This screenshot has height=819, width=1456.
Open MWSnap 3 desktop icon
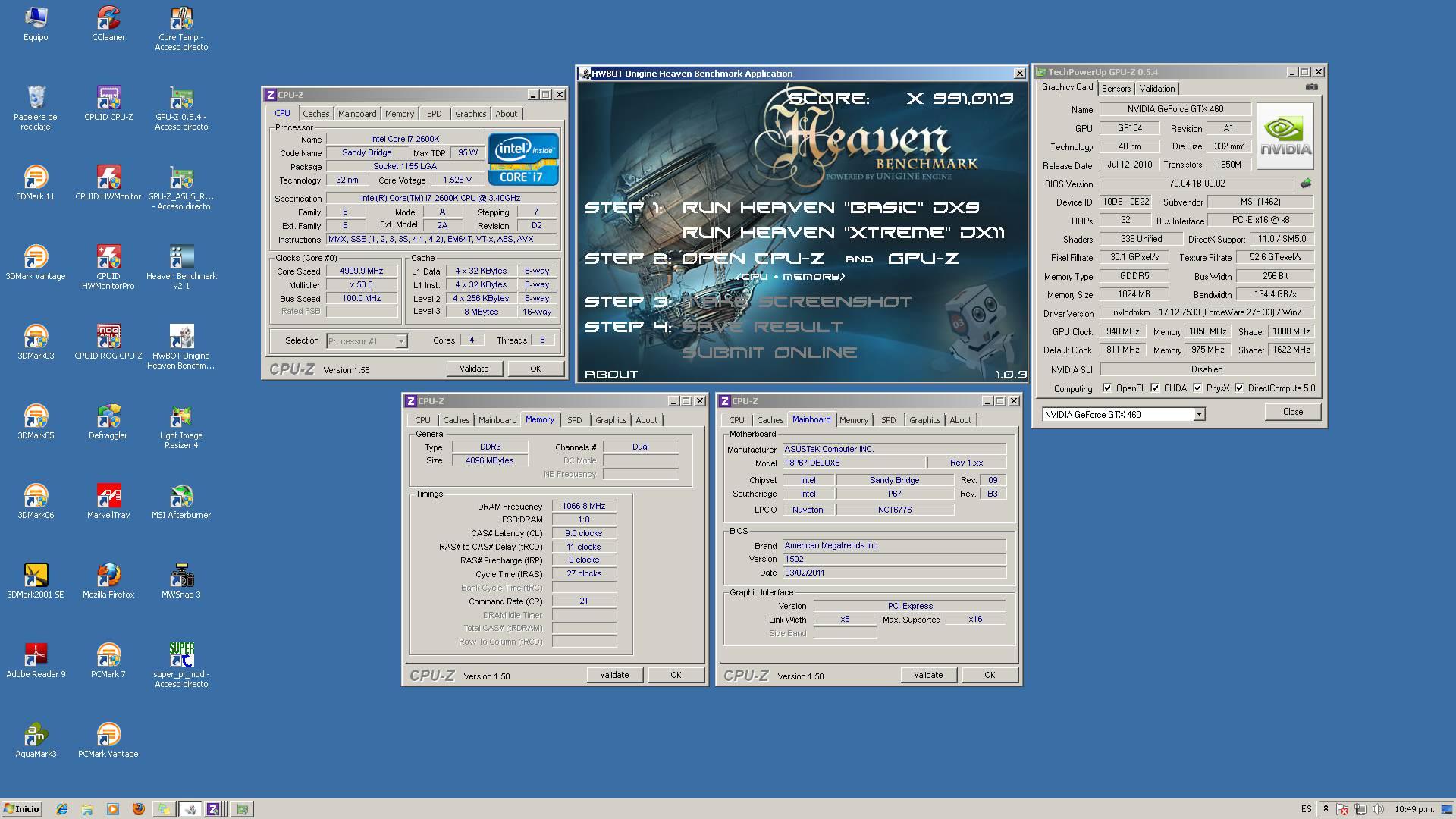coord(181,581)
